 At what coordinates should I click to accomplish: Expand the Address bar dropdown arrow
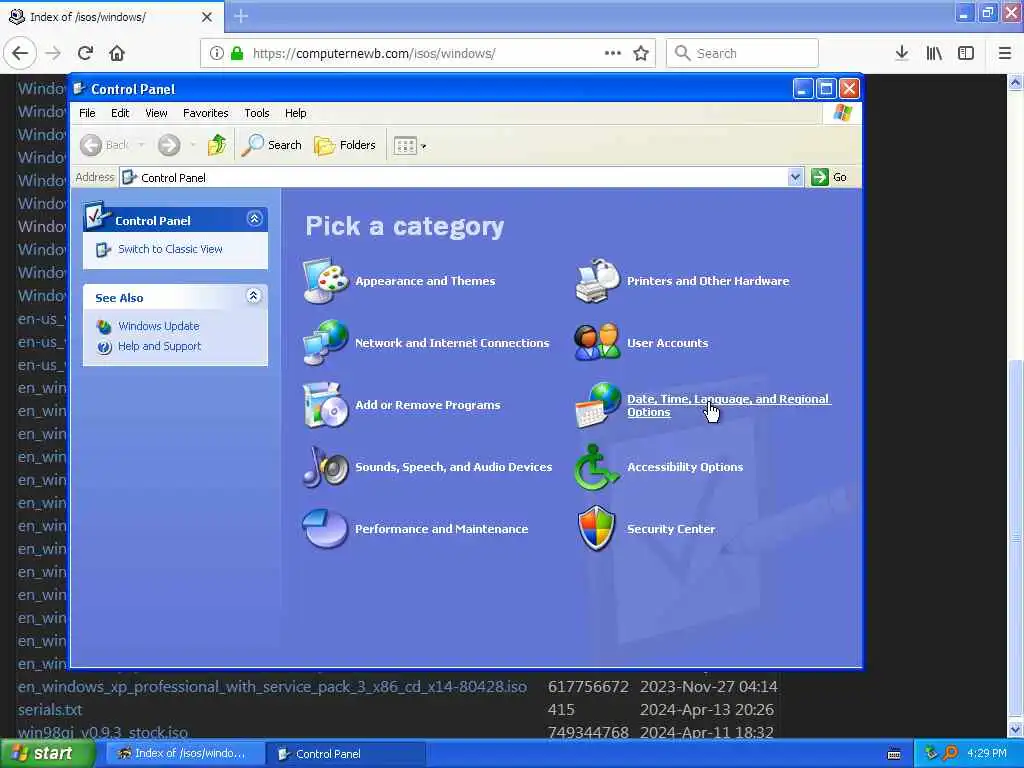tap(795, 177)
